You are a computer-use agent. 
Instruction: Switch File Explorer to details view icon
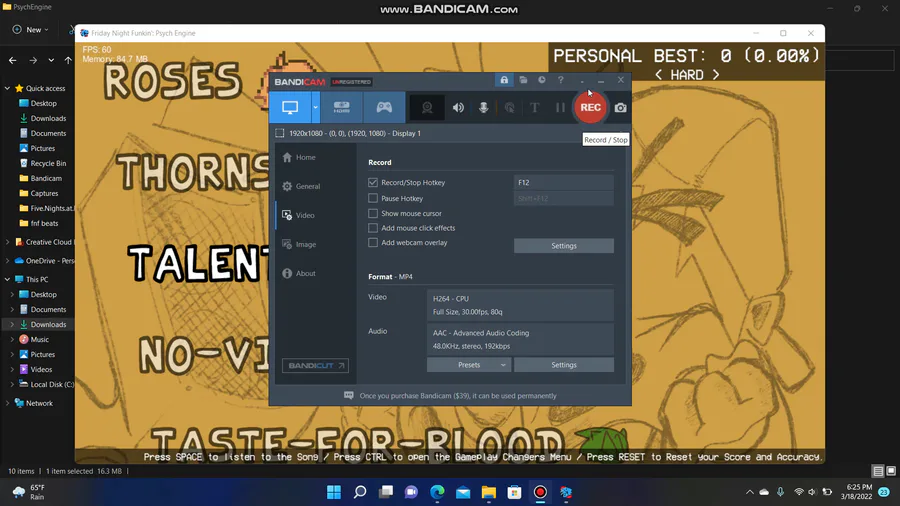(878, 471)
